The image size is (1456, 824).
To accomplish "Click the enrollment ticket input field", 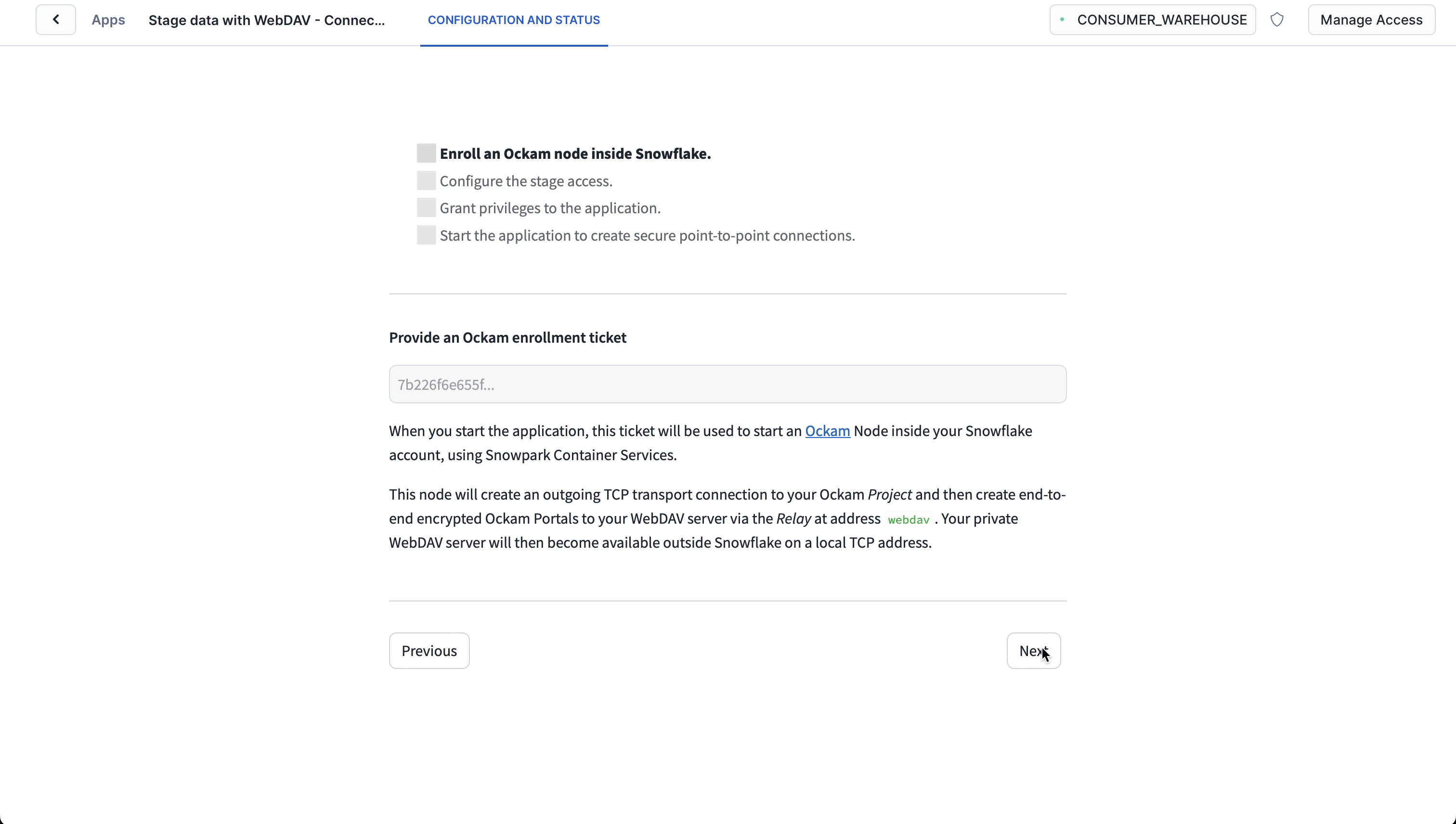I will tap(727, 384).
